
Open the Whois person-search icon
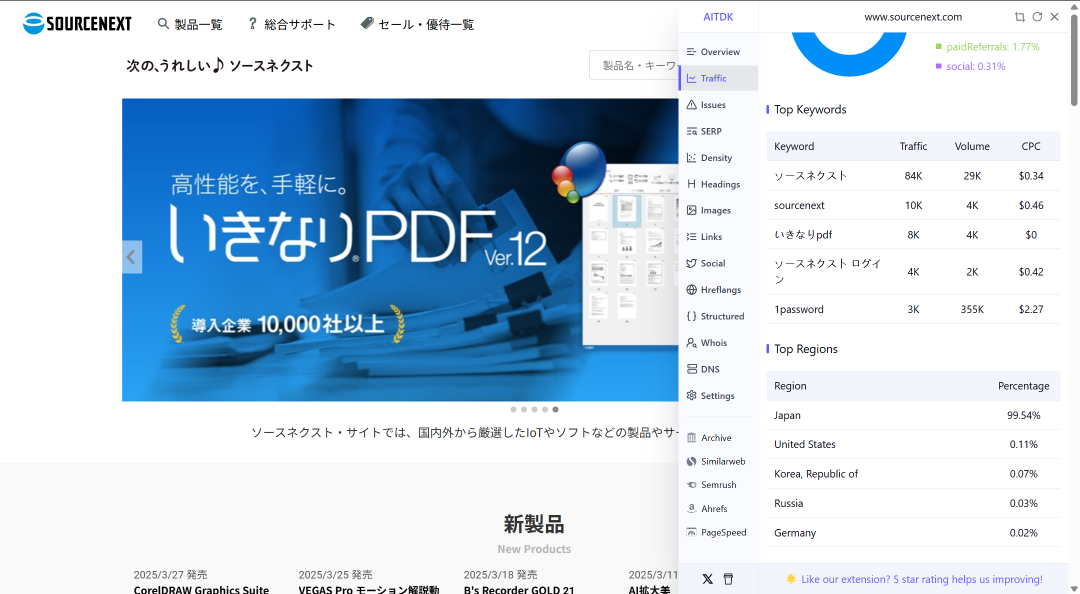pyautogui.click(x=692, y=342)
